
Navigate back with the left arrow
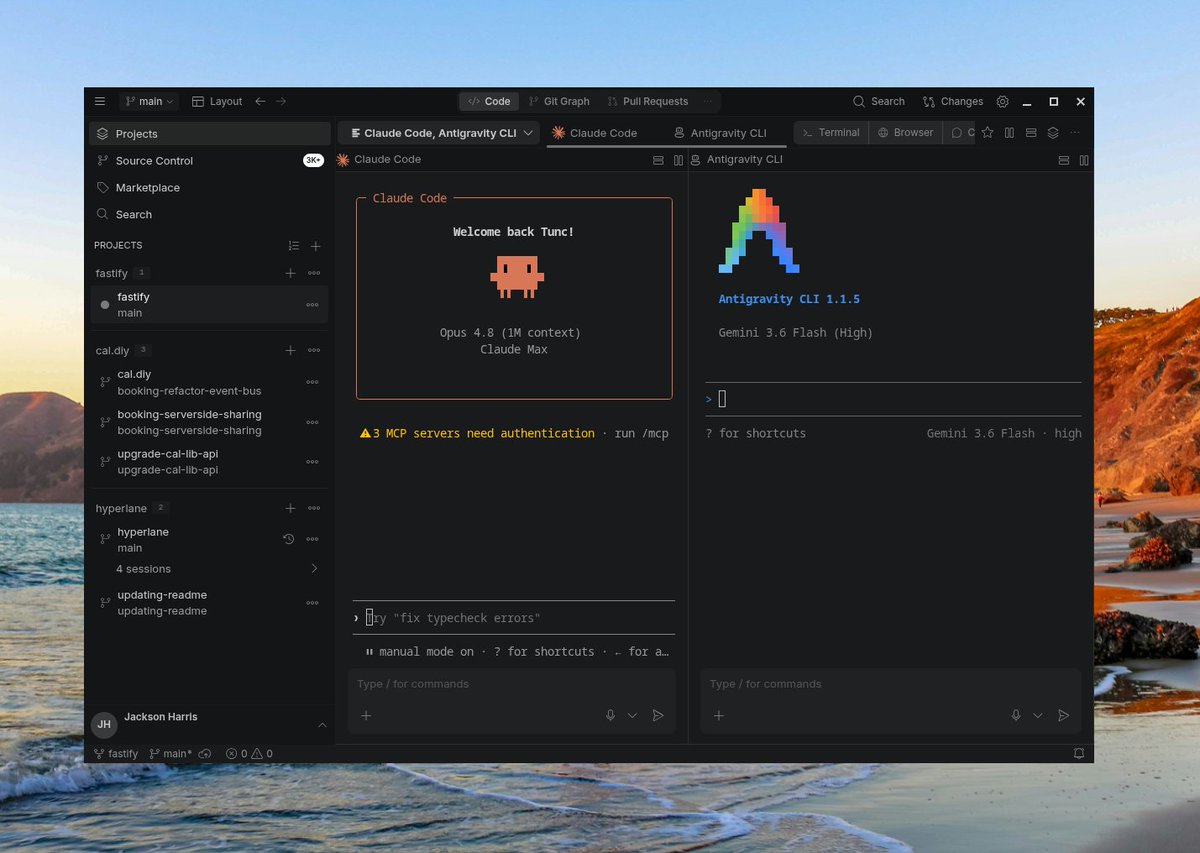[260, 101]
